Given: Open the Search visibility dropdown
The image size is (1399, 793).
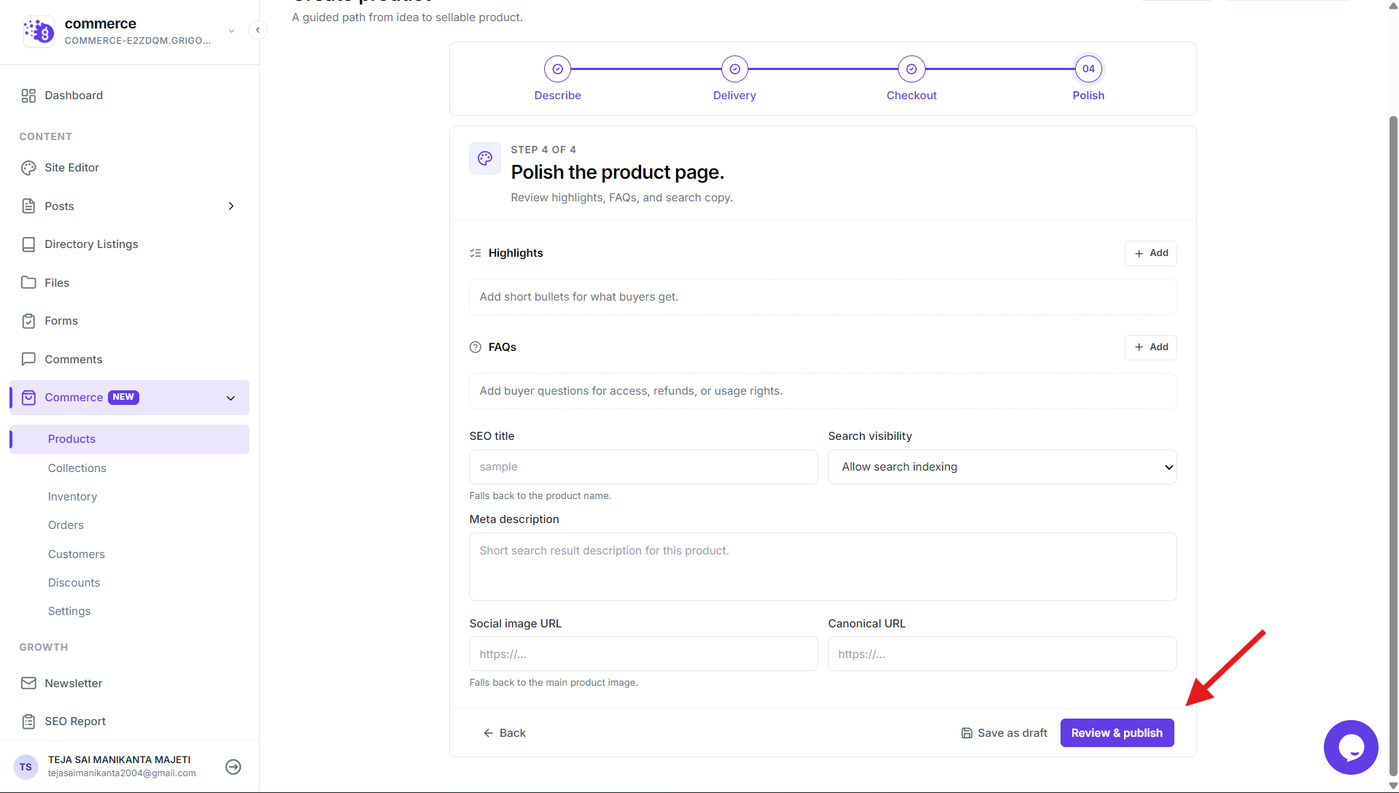Looking at the screenshot, I should [1002, 467].
